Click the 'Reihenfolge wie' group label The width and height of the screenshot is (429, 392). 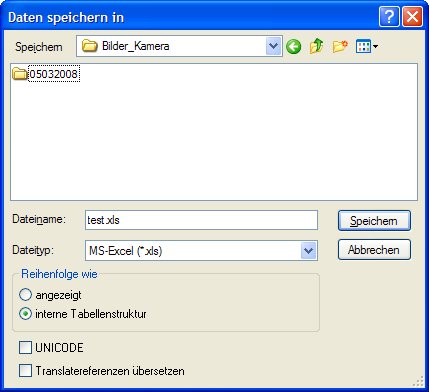point(59,274)
